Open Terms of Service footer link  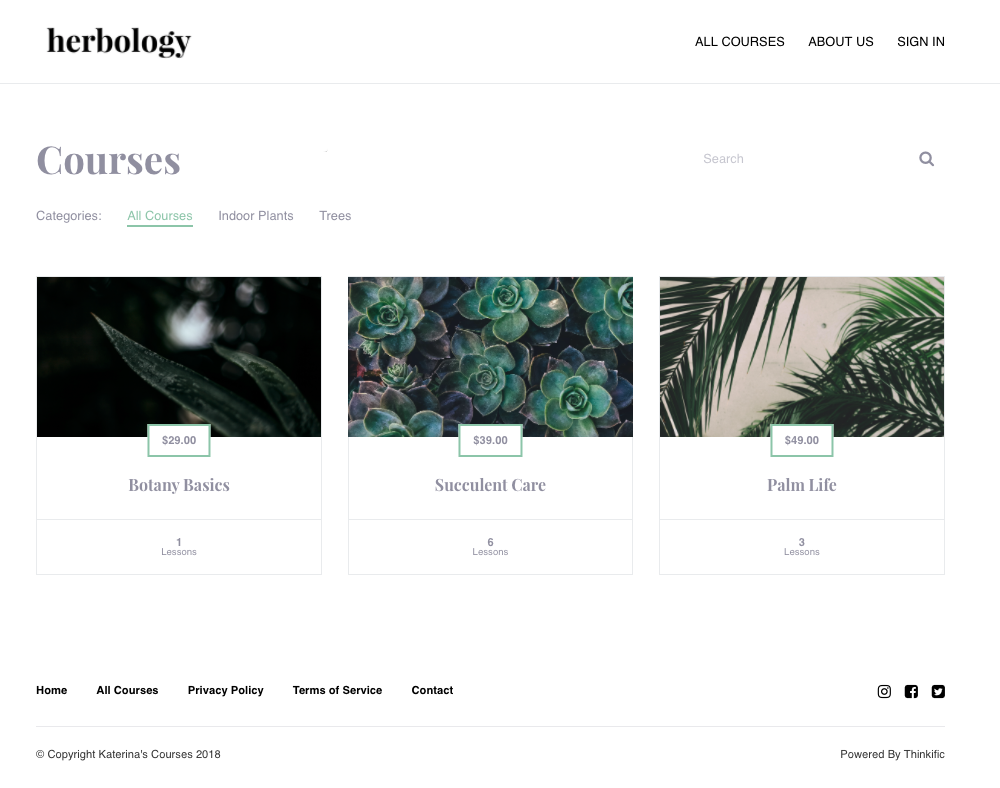tap(337, 690)
